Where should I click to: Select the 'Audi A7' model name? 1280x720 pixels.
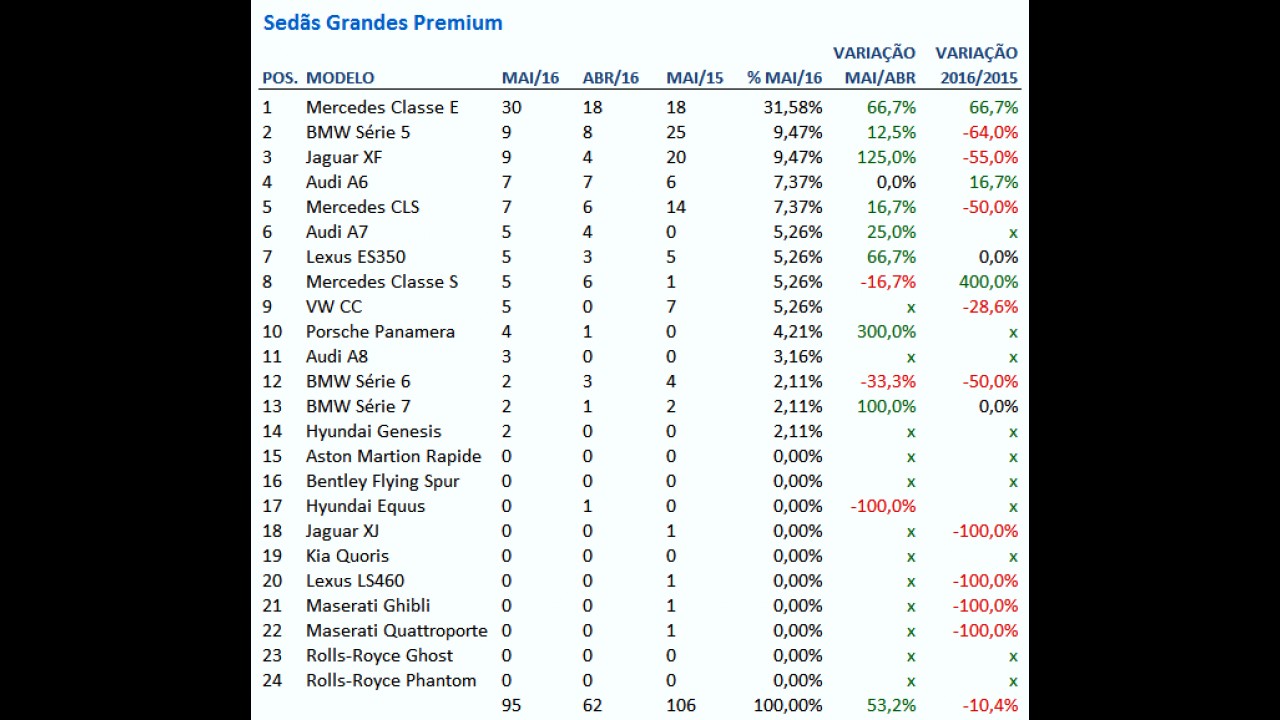click(337, 232)
